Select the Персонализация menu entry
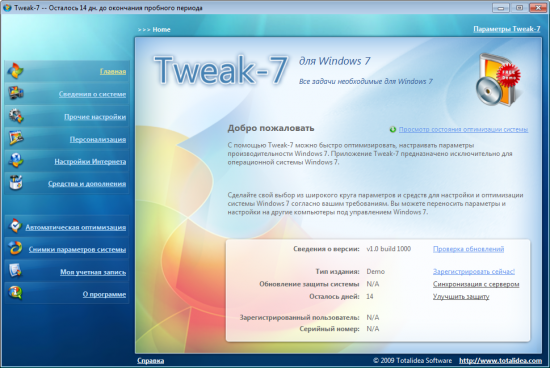This screenshot has width=550, height=368. [x=98, y=139]
